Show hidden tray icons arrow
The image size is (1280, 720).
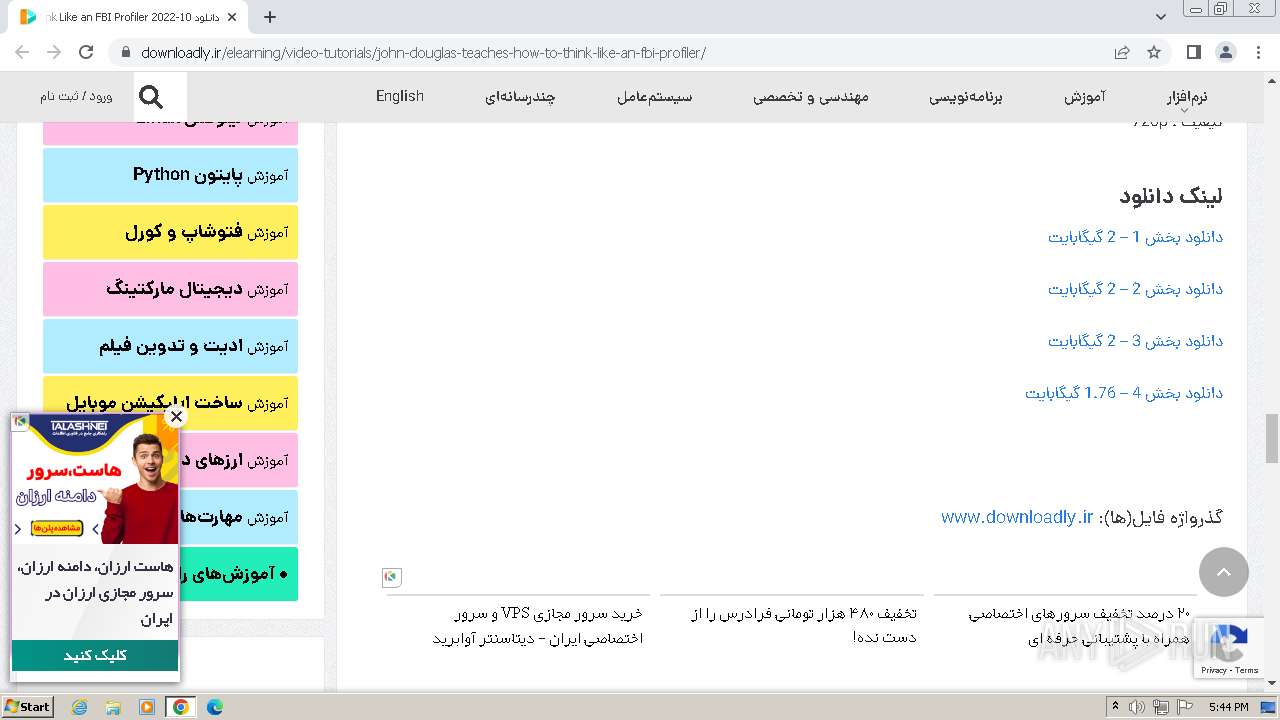click(x=1116, y=707)
